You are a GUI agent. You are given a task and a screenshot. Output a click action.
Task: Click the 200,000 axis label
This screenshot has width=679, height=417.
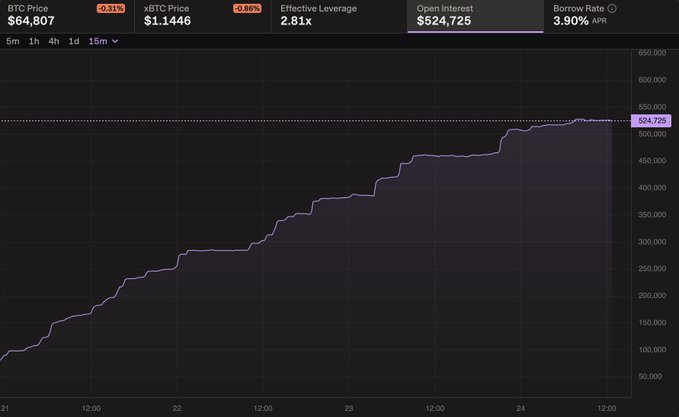[x=652, y=295]
